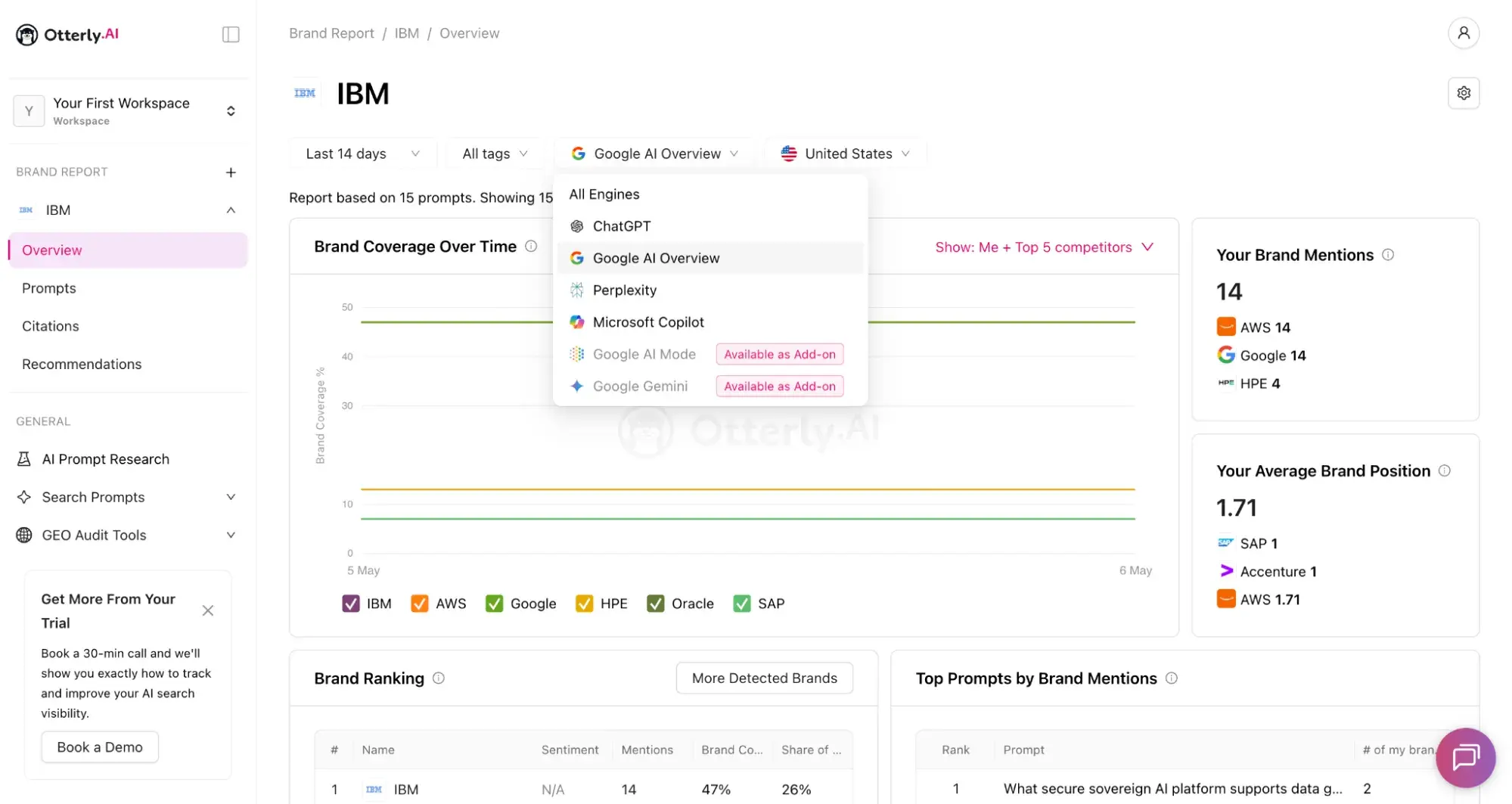Select Microsoft Copilot engine option
The height and width of the screenshot is (804, 1512).
(709, 322)
